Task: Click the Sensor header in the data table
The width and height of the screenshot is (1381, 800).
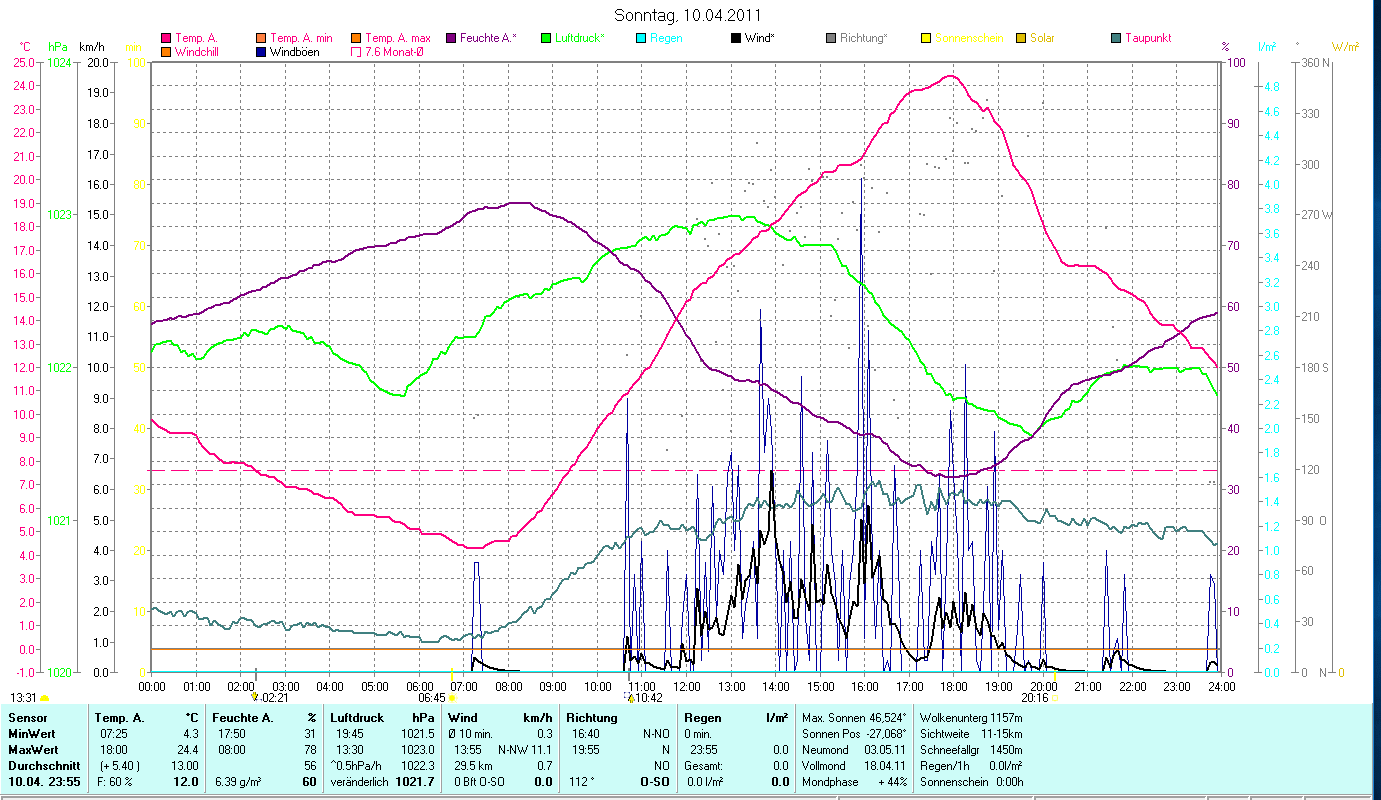Action: (26, 717)
